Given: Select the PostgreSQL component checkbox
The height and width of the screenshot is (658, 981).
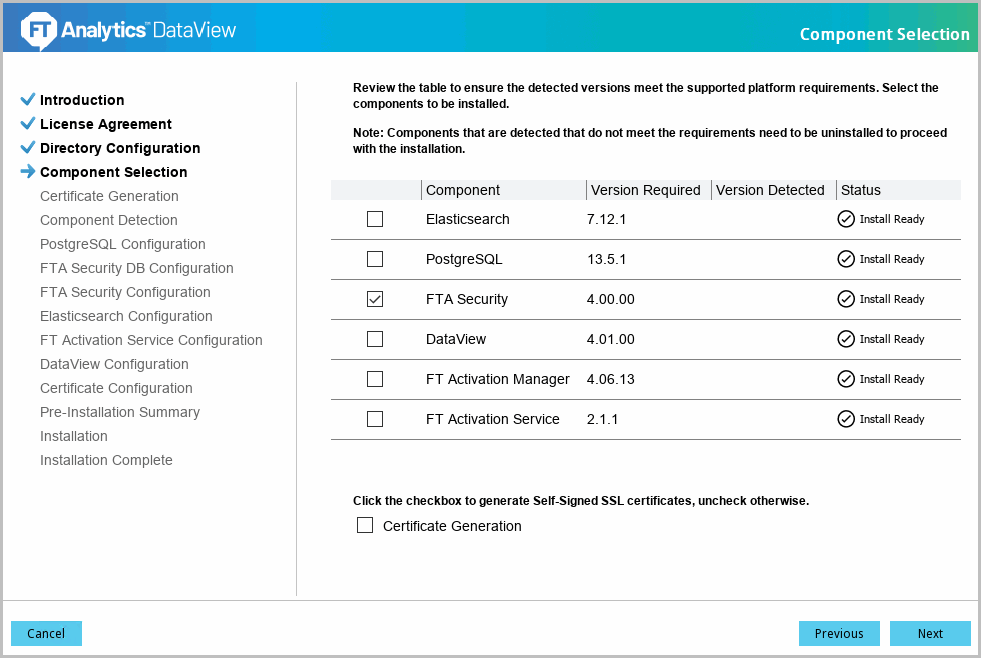Looking at the screenshot, I should 375,259.
